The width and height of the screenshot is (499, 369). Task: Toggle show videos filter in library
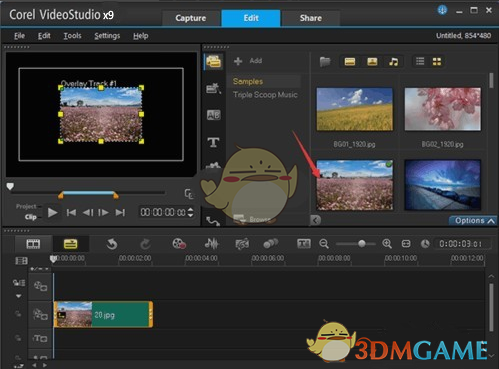350,61
